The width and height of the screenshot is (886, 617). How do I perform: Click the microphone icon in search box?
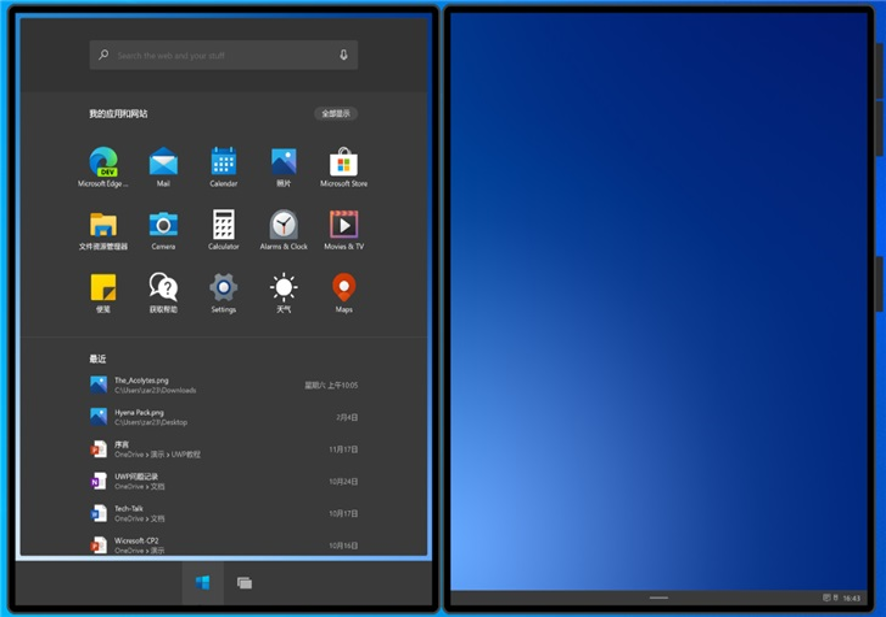[x=344, y=55]
